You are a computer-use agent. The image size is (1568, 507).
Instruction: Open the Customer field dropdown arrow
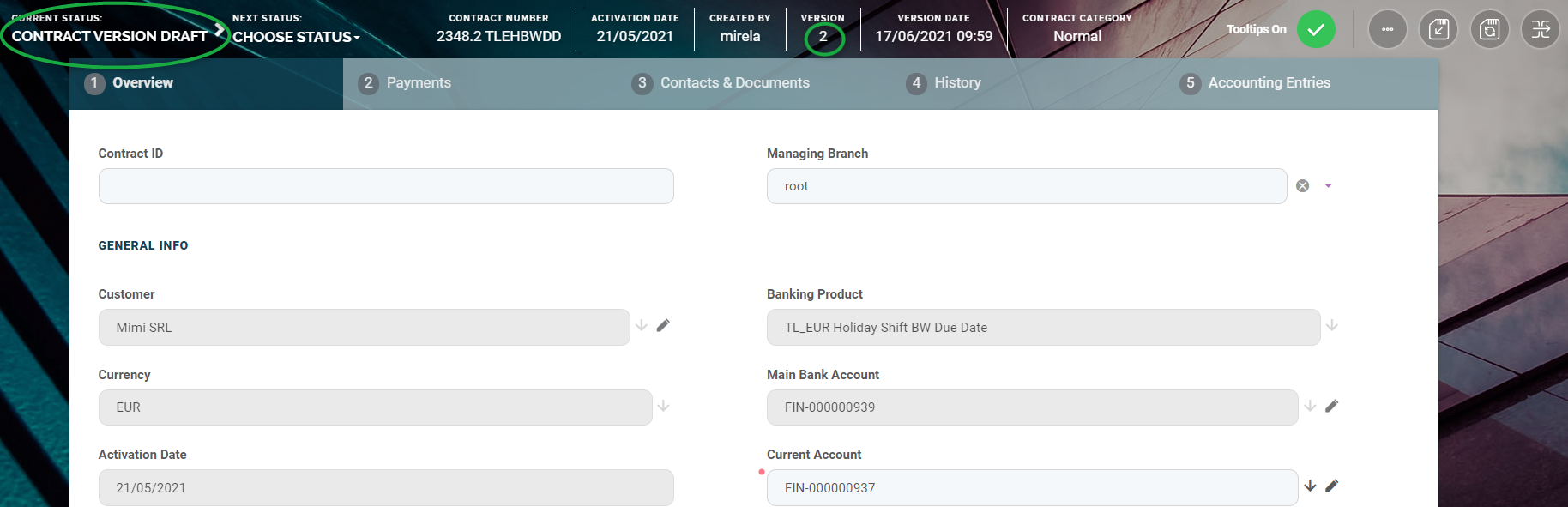coord(642,326)
